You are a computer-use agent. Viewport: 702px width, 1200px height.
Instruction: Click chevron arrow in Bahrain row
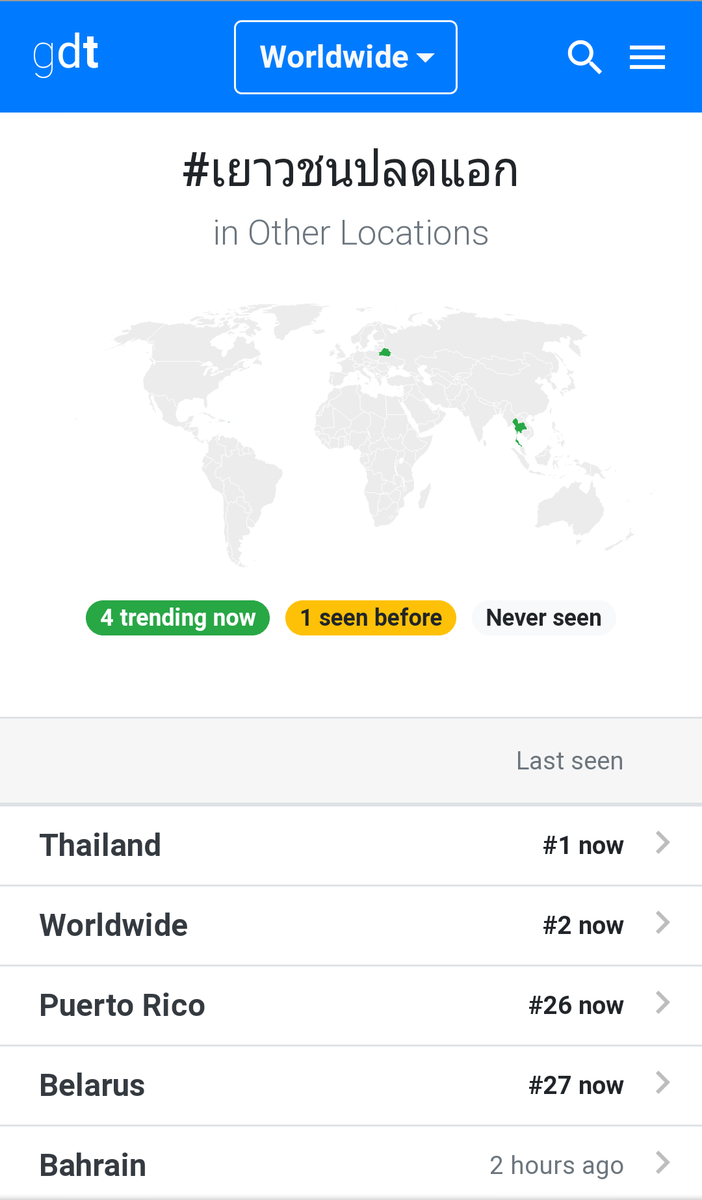tap(662, 1164)
